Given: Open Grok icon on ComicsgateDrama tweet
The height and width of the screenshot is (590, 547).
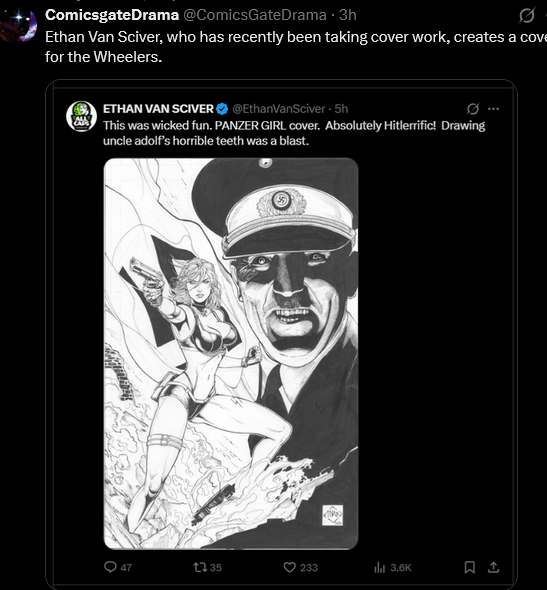Looking at the screenshot, I should click(526, 15).
